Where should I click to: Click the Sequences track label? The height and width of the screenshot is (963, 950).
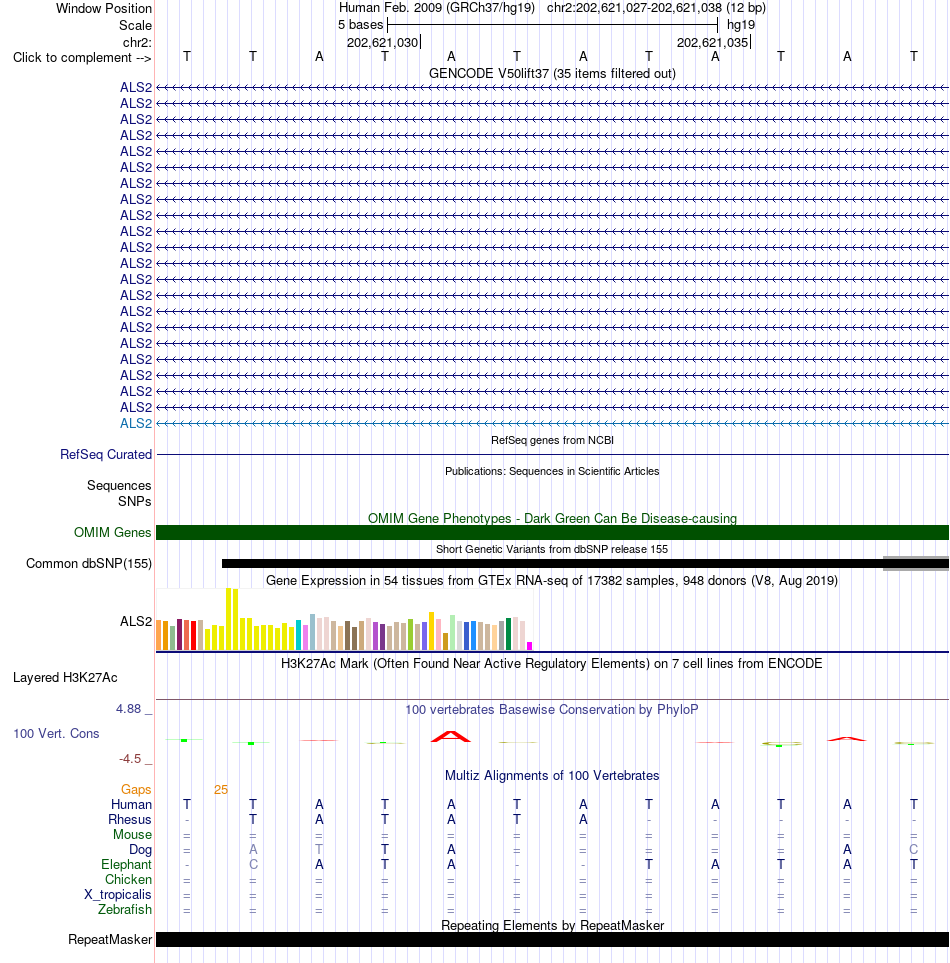(119, 485)
